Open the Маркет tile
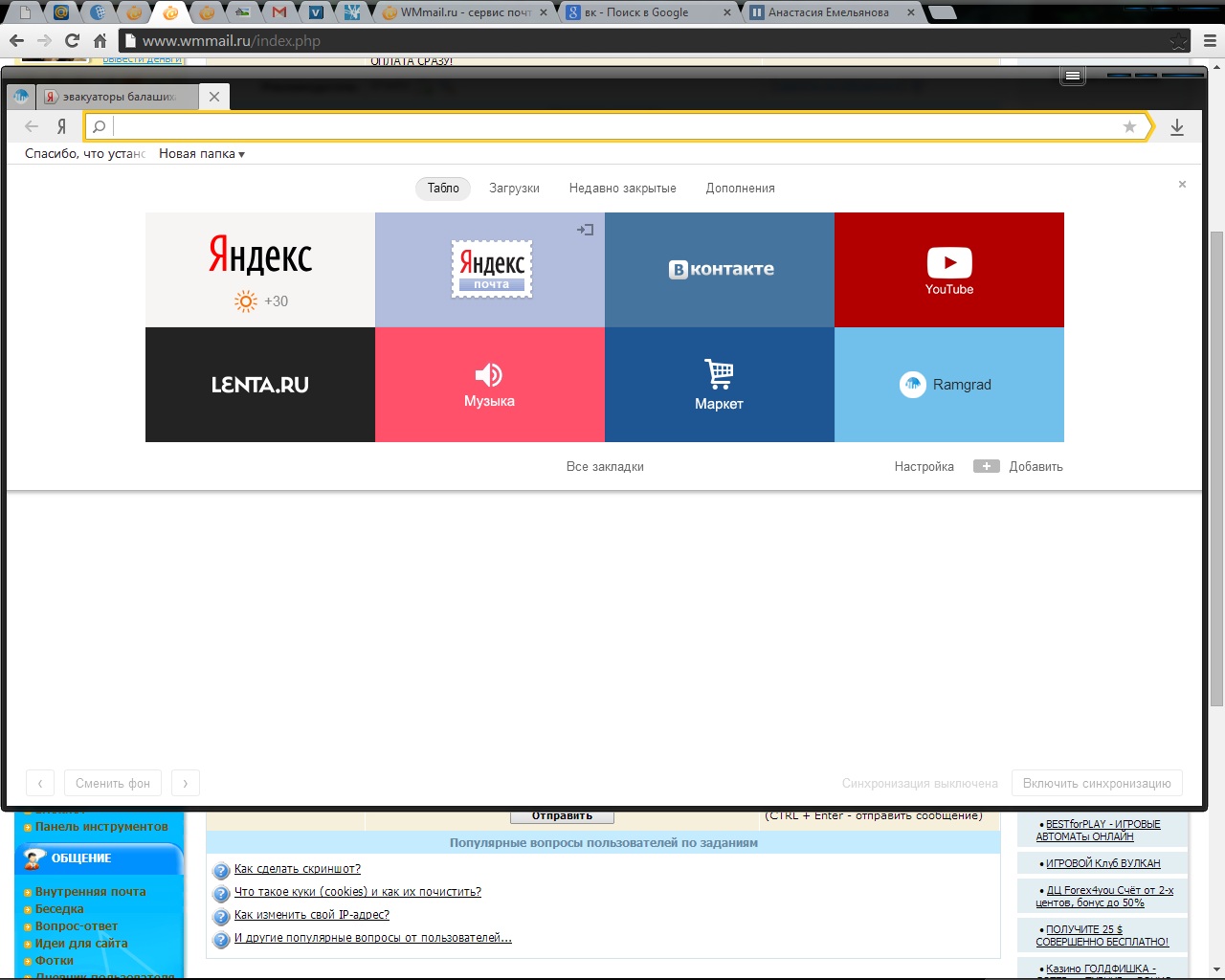The image size is (1225, 980). tap(720, 385)
